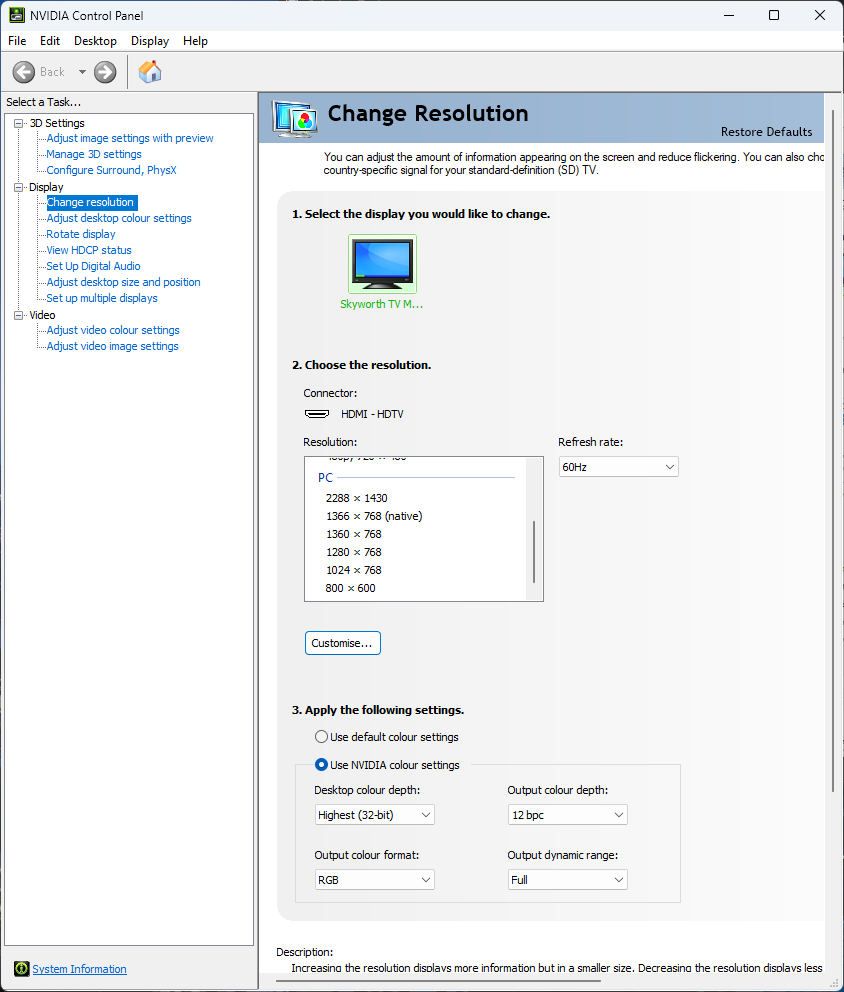
Task: Open View HDCP status task
Action: pos(89,250)
